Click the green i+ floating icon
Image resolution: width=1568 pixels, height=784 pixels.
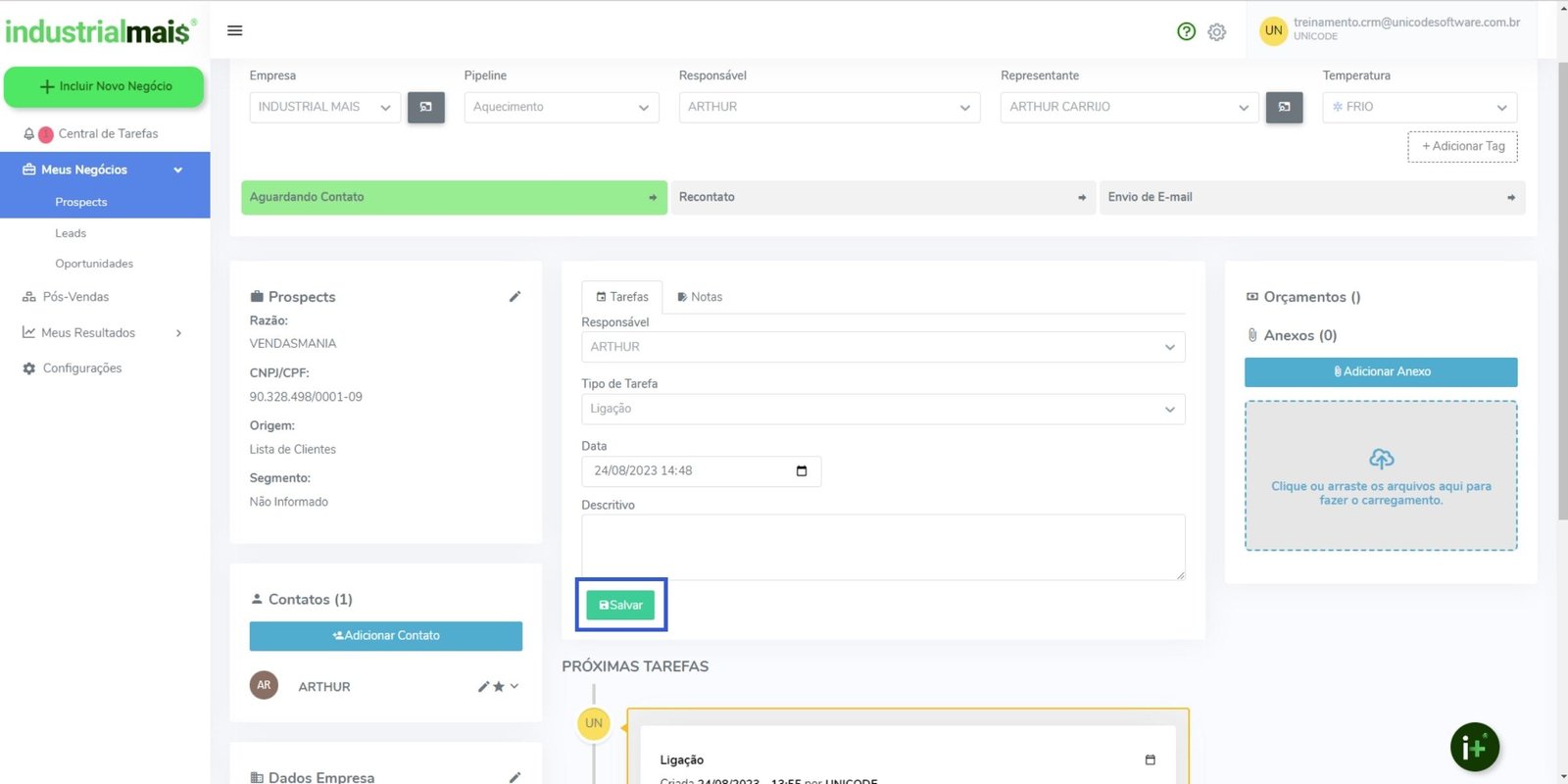pyautogui.click(x=1474, y=748)
